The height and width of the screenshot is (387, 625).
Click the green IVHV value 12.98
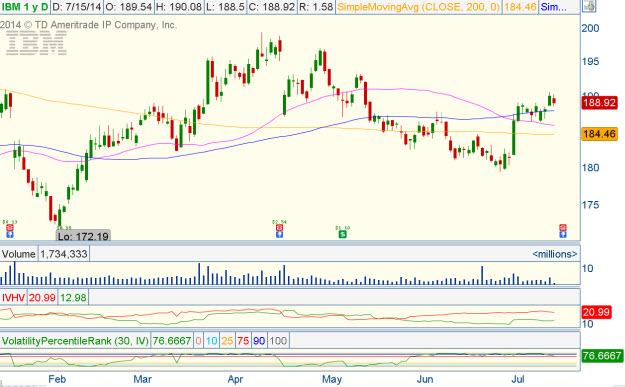[73, 298]
